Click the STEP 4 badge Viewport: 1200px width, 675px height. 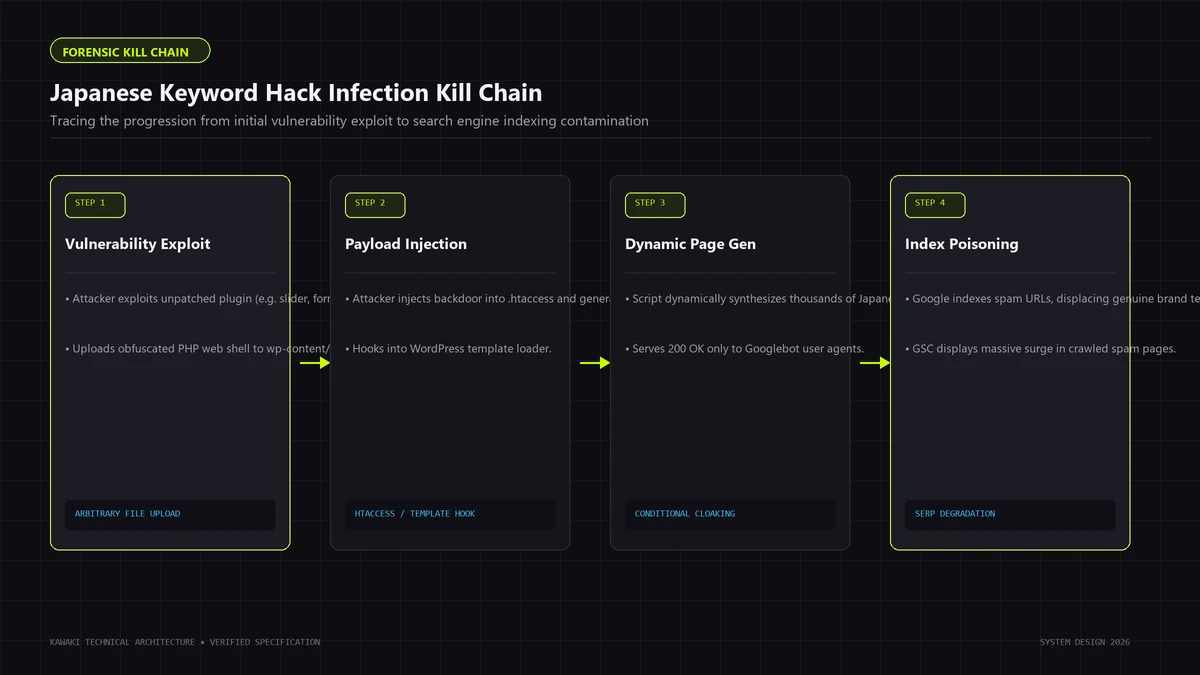(935, 204)
